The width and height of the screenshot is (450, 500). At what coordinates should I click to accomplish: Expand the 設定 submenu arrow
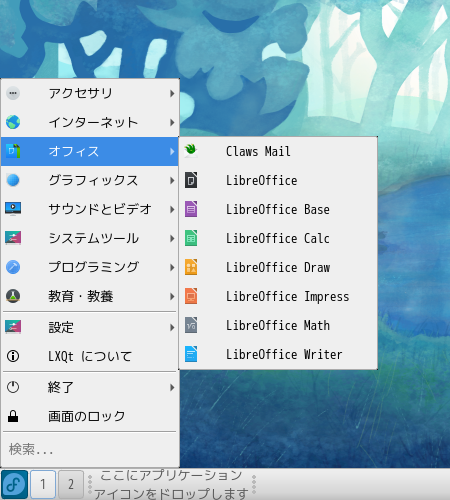tap(172, 327)
